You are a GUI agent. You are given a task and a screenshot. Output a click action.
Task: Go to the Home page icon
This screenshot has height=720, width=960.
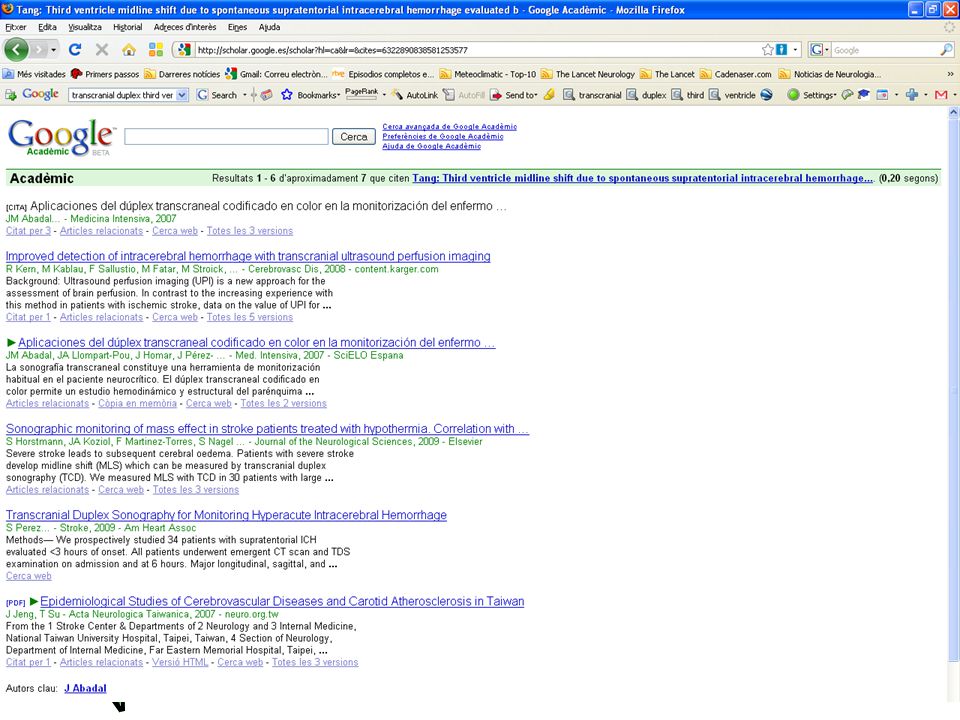(129, 50)
